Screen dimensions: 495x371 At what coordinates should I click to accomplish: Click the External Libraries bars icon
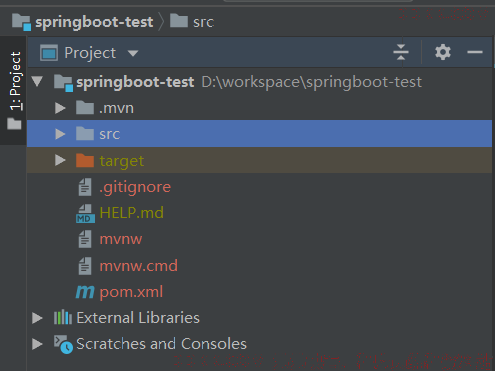(x=63, y=318)
